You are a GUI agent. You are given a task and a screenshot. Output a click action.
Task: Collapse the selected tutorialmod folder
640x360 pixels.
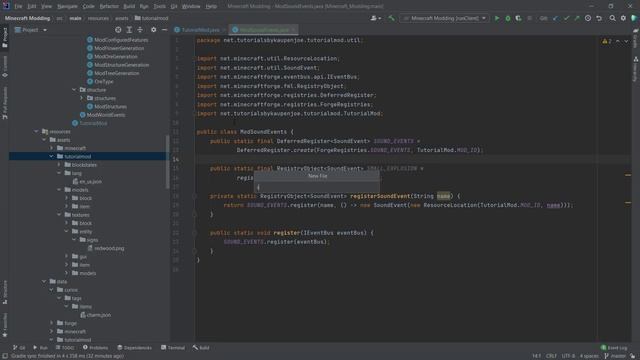51,156
